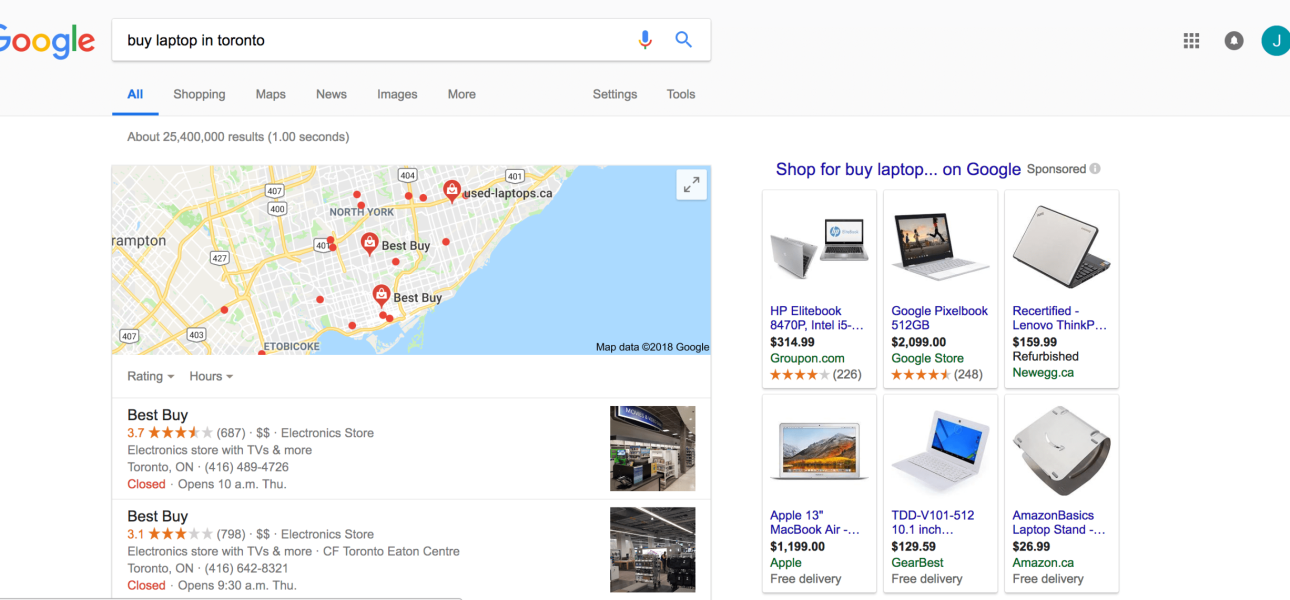This screenshot has width=1290, height=600.
Task: Open search Settings
Action: (614, 94)
